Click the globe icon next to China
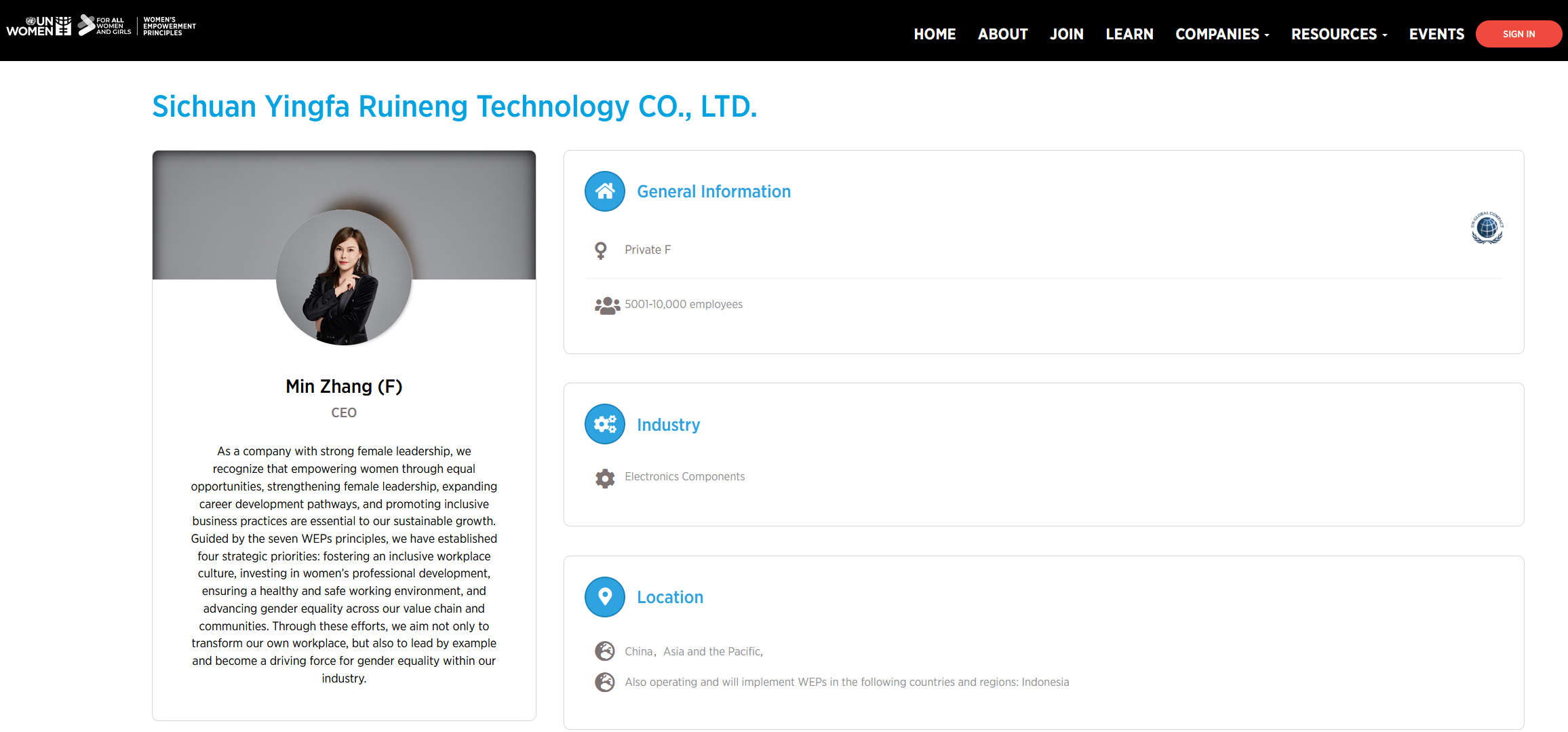The width and height of the screenshot is (1568, 732). 604,651
